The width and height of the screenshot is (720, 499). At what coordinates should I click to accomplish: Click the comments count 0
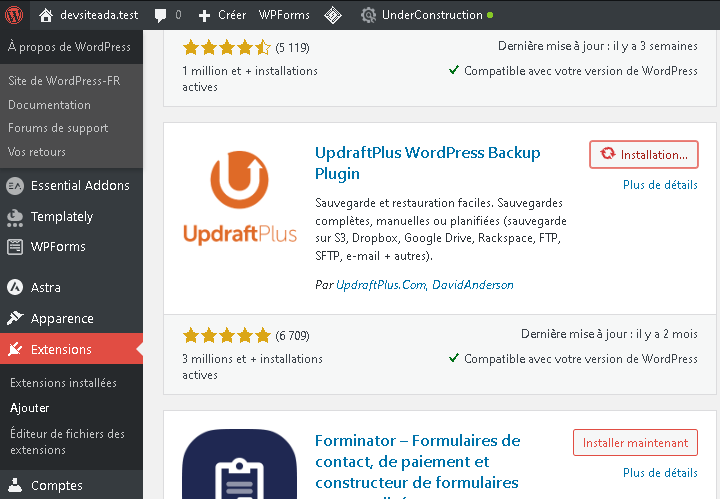click(x=178, y=15)
